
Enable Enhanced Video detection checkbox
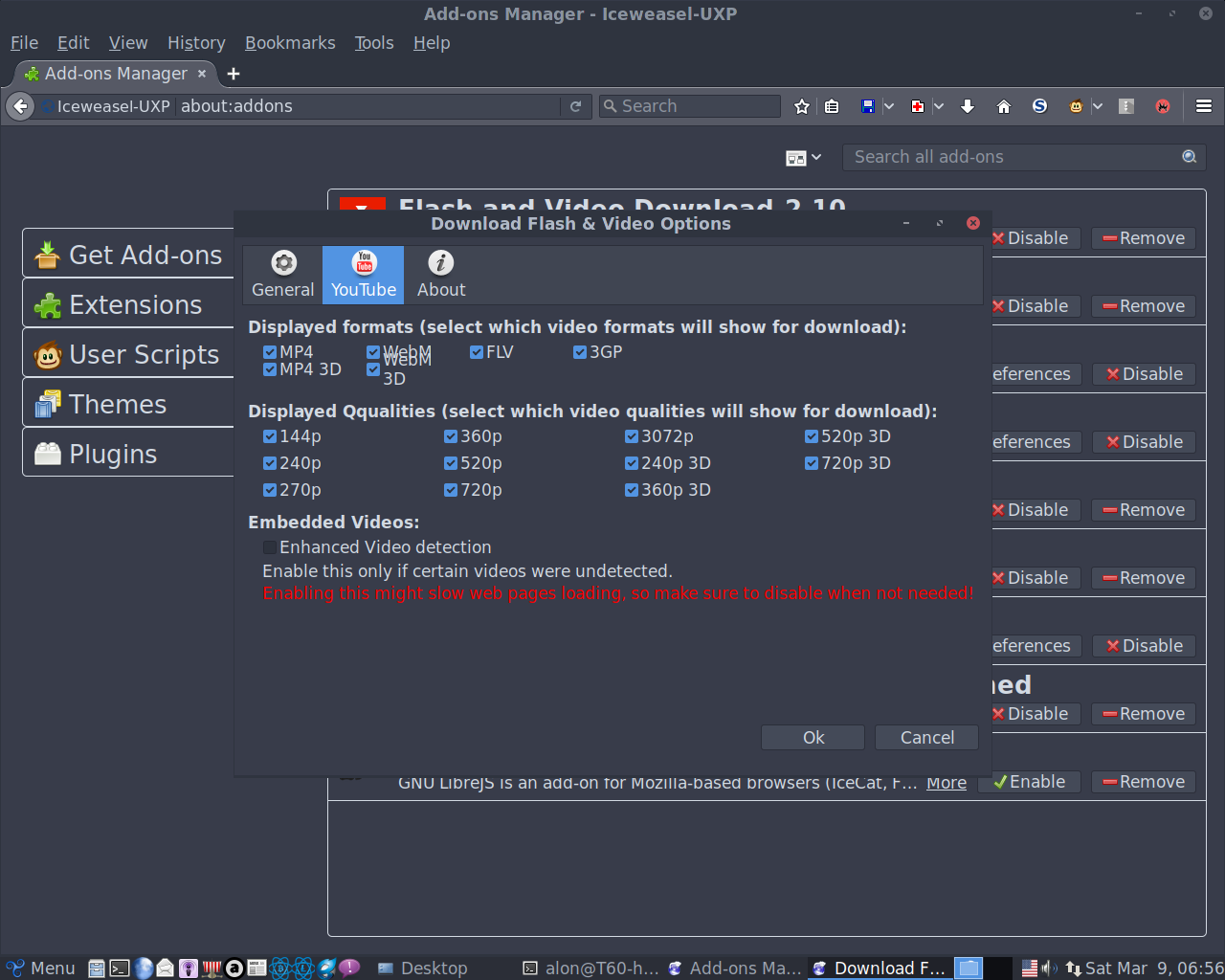(270, 547)
